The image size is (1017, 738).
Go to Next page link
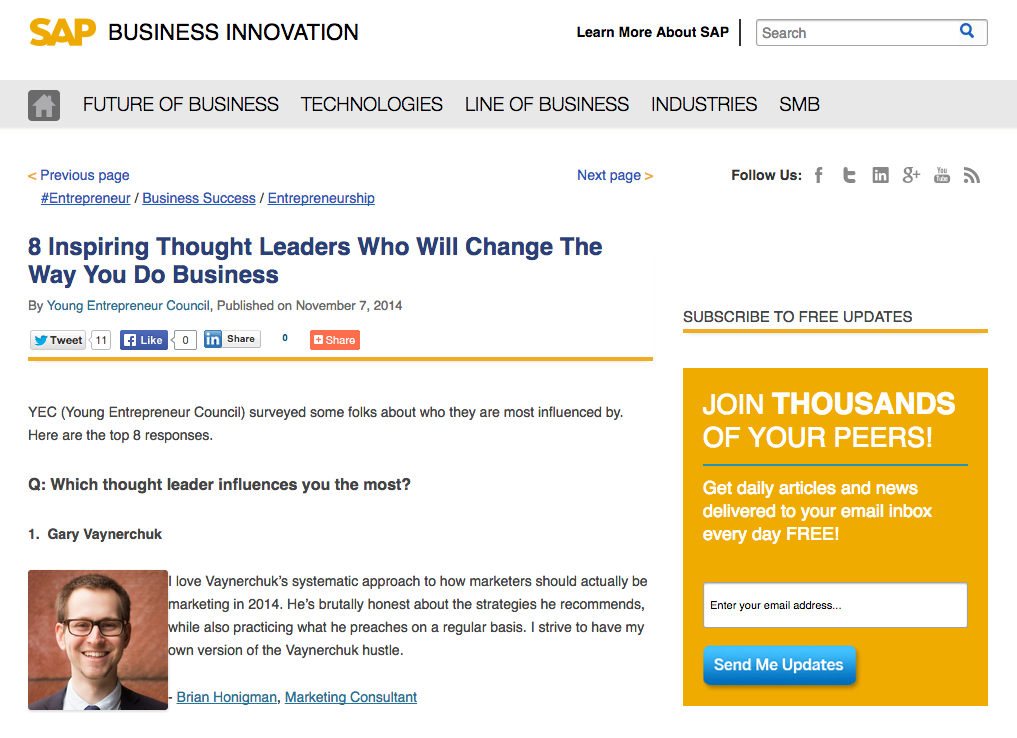coord(615,175)
